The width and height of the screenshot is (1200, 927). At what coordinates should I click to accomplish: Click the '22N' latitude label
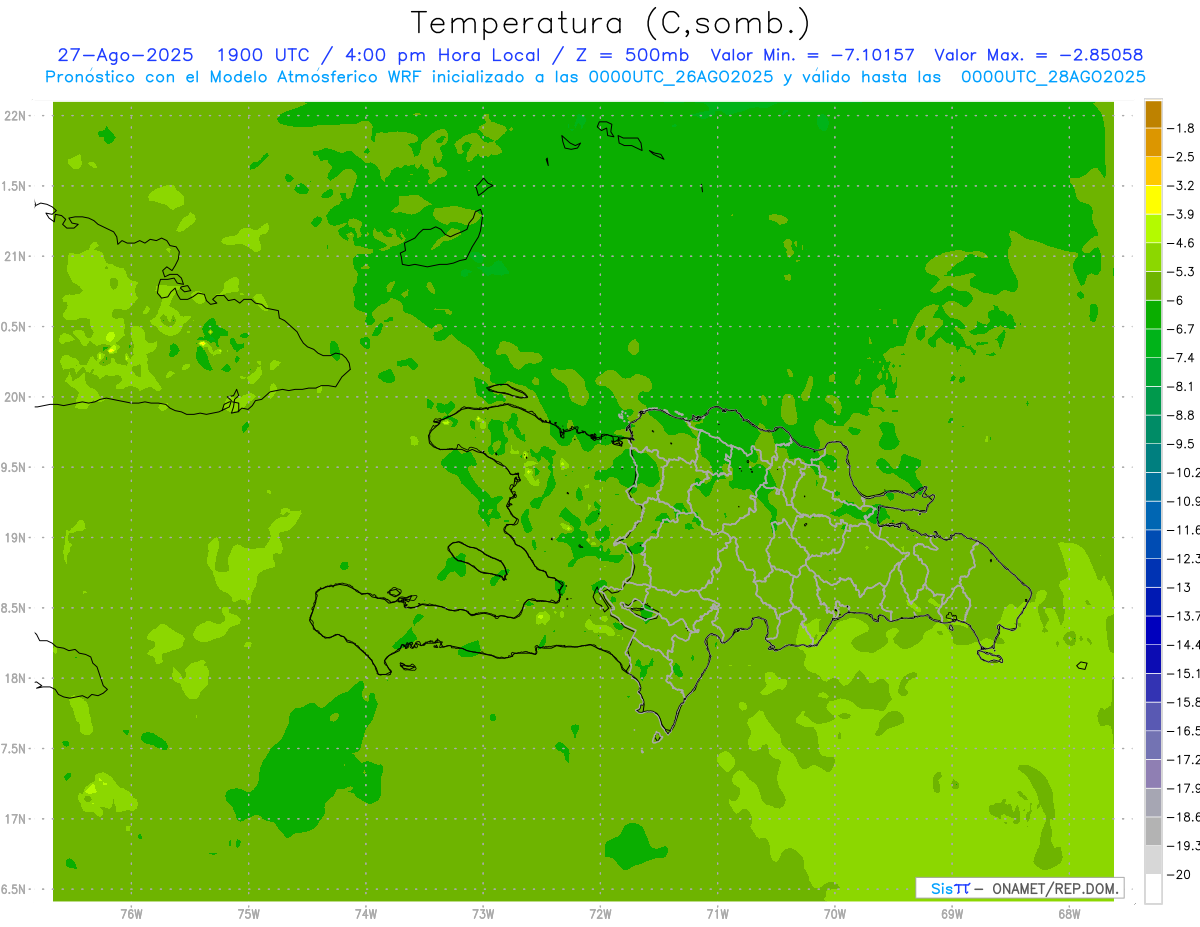pos(15,116)
